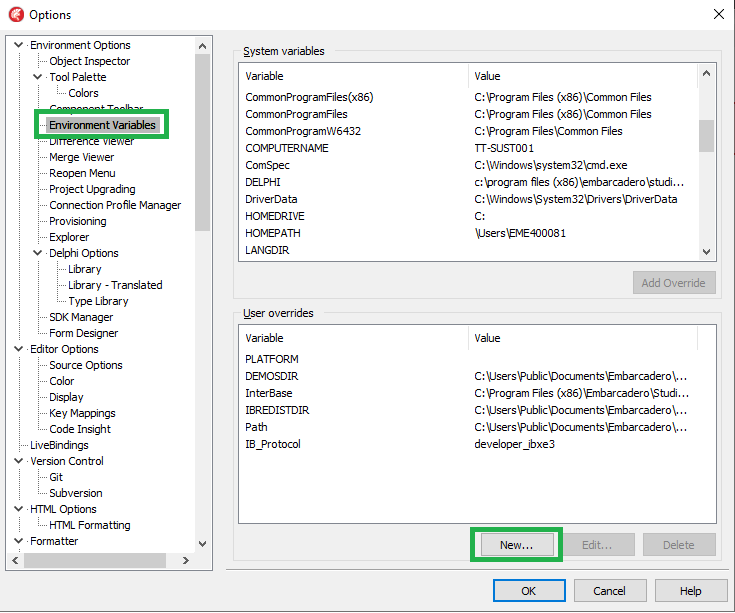Select Provisioning in the tree

78,221
